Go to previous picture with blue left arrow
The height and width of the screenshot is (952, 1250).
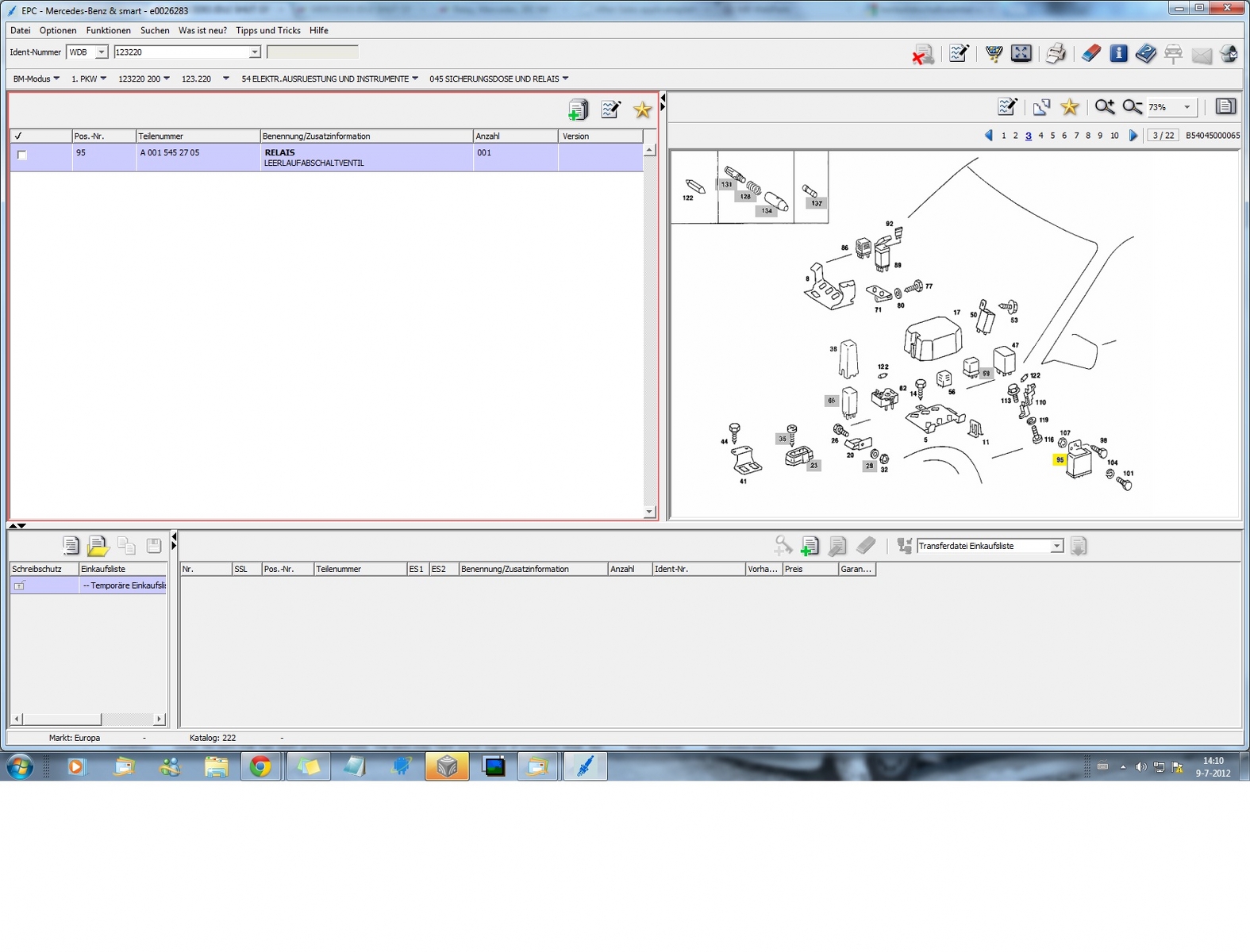(x=989, y=136)
